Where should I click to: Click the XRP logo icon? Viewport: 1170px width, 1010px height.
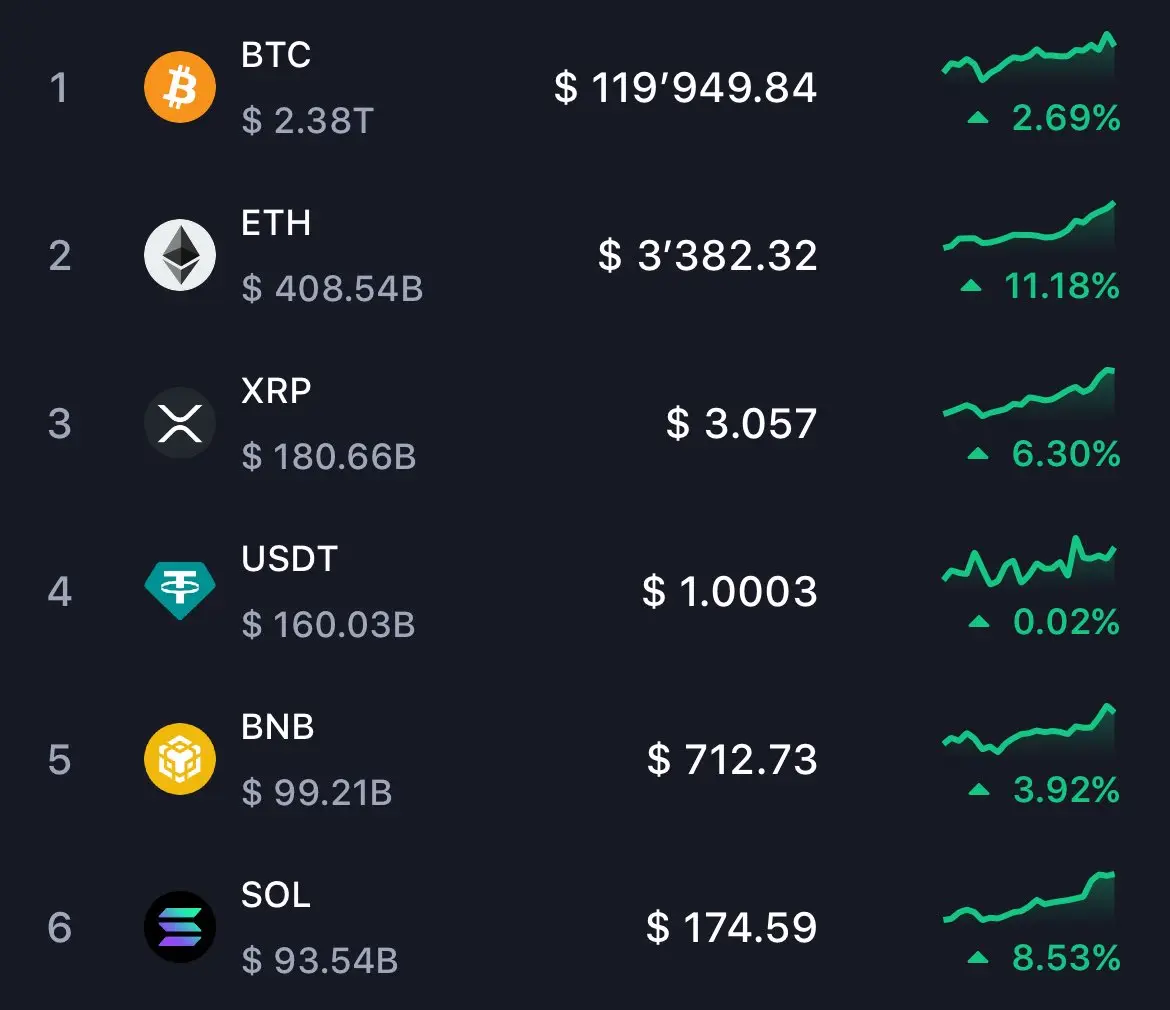click(180, 423)
